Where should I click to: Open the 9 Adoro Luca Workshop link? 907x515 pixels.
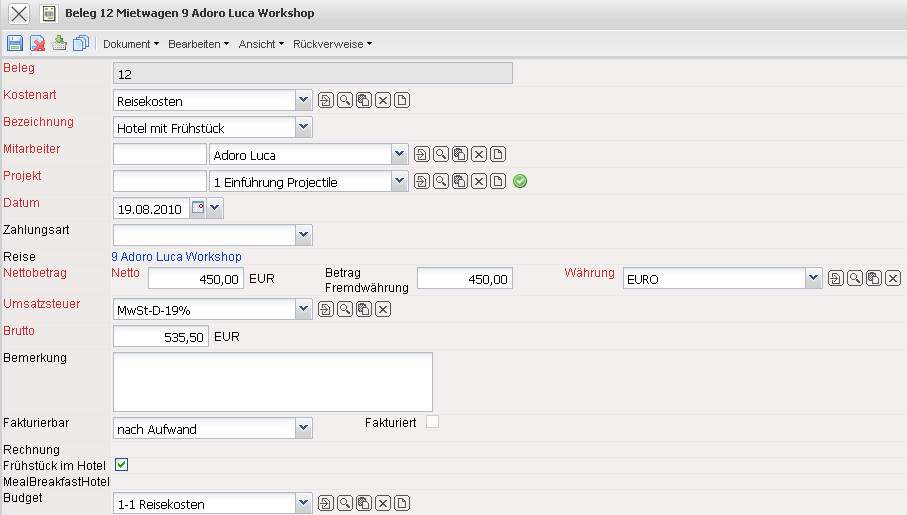pyautogui.click(x=176, y=257)
